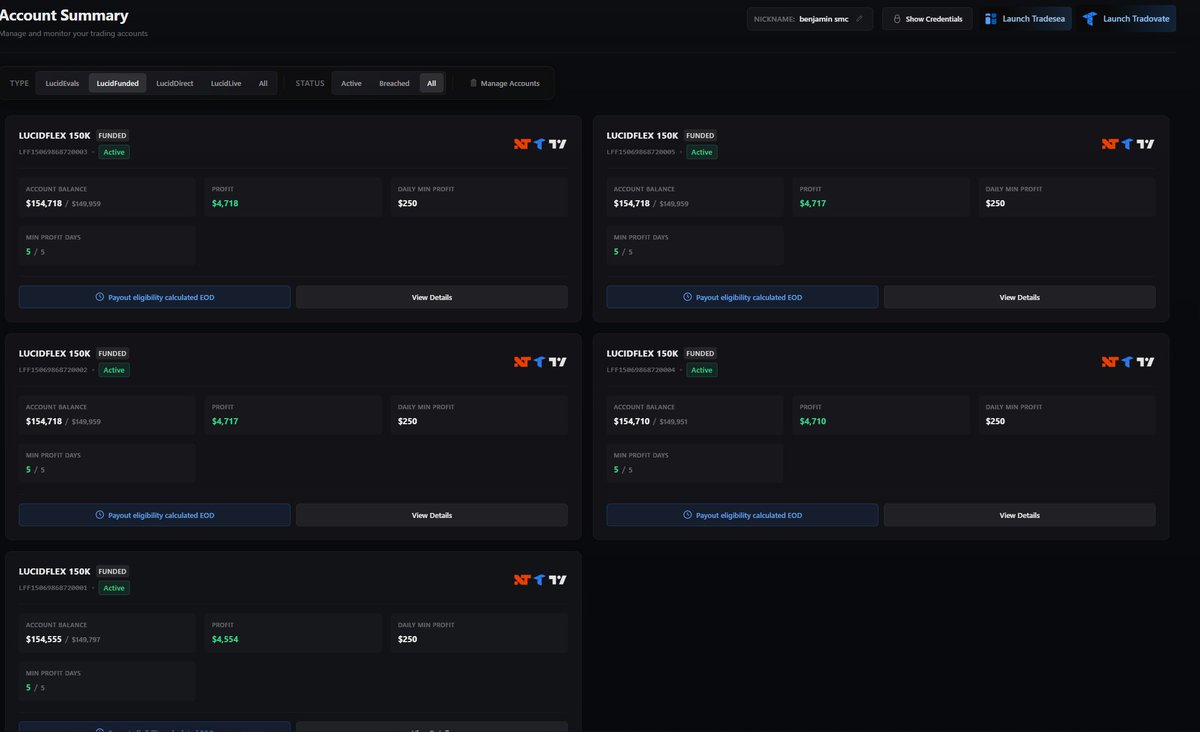Click the TradingView icon on account LFF15069868720003
Screen dimensions: 1200x732
point(558,144)
